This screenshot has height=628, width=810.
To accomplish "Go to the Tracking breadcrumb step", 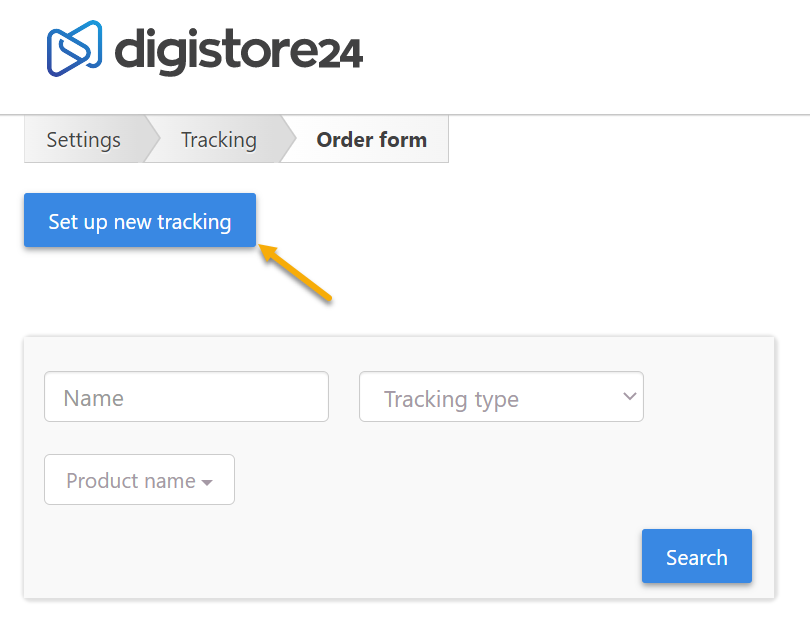I will point(218,140).
